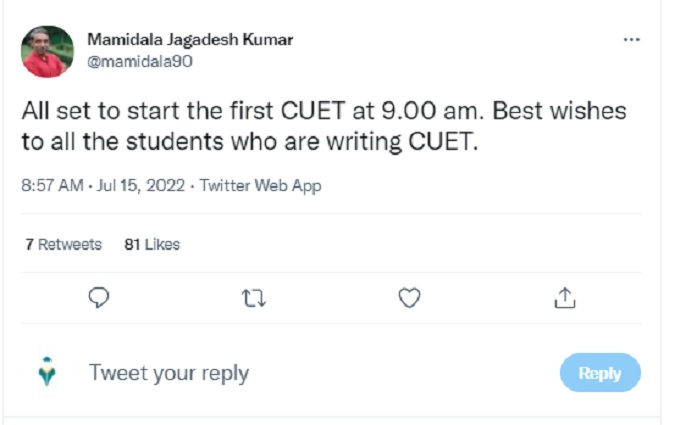Click the 'Tweet your reply' field

coord(169,373)
